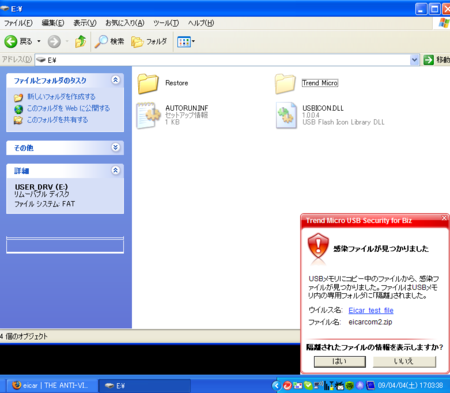This screenshot has height=393, width=450.
Task: Click the Forward arrow button
Action: 54,42
